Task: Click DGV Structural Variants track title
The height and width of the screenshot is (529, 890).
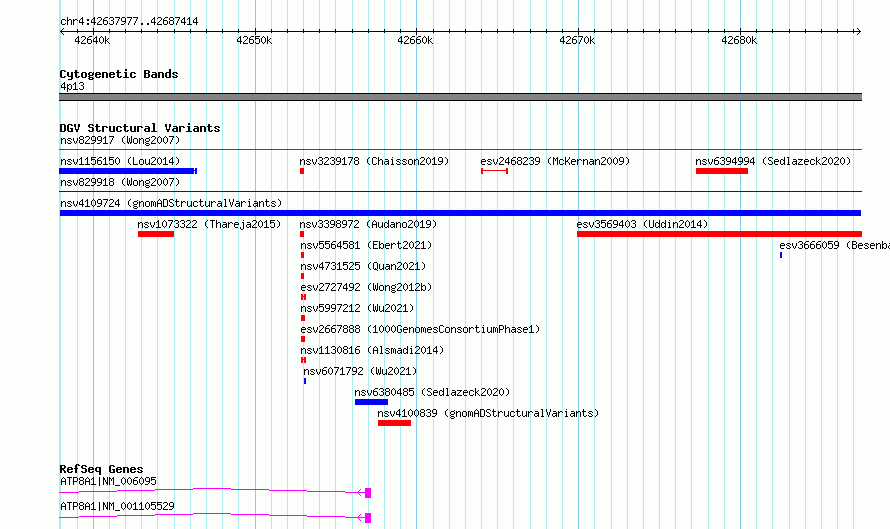Action: click(140, 128)
